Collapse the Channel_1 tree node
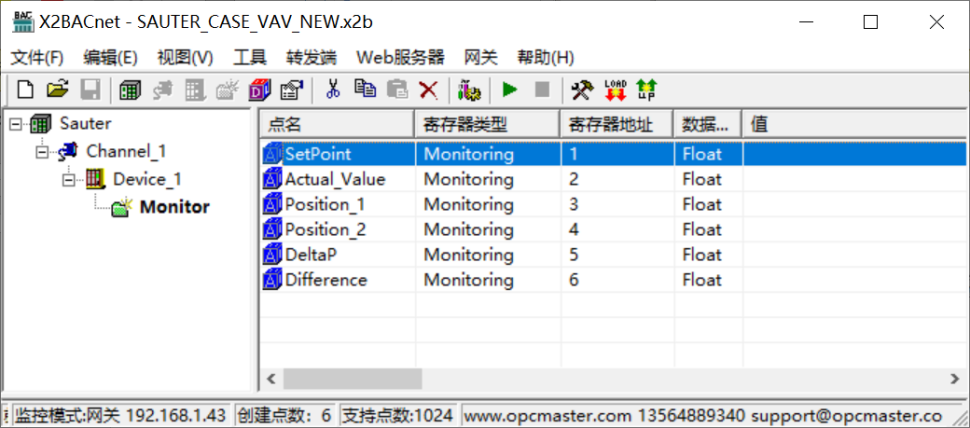 (x=42, y=152)
